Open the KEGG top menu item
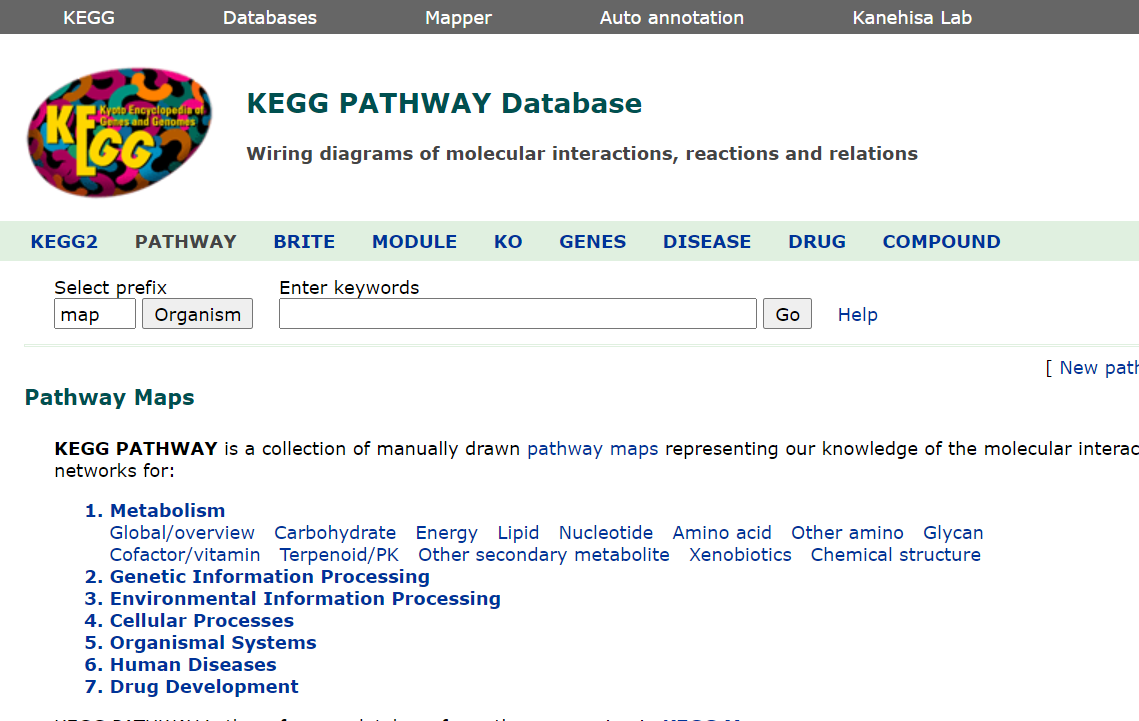1139x721 pixels. 89,17
